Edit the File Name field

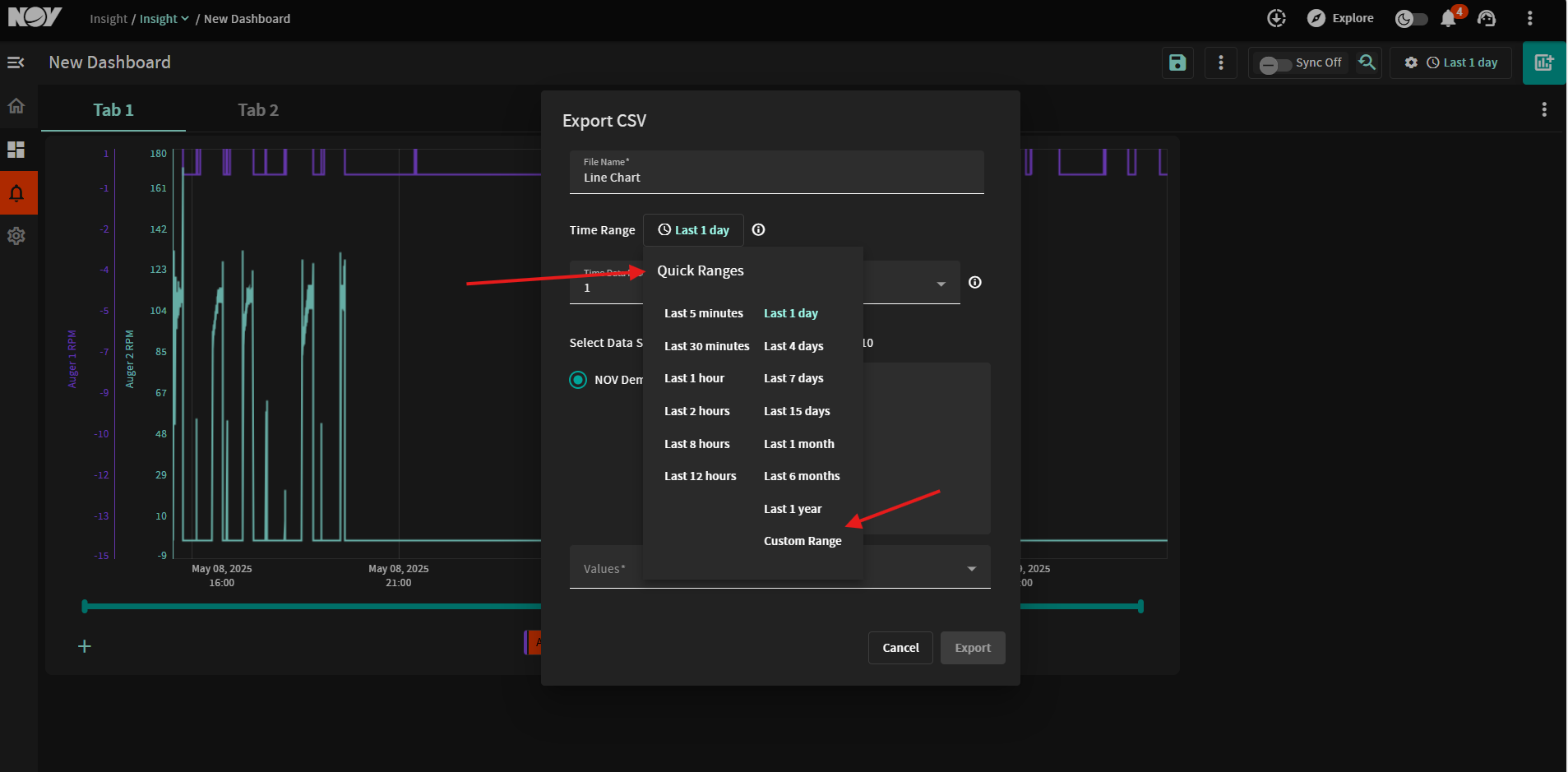pos(776,173)
